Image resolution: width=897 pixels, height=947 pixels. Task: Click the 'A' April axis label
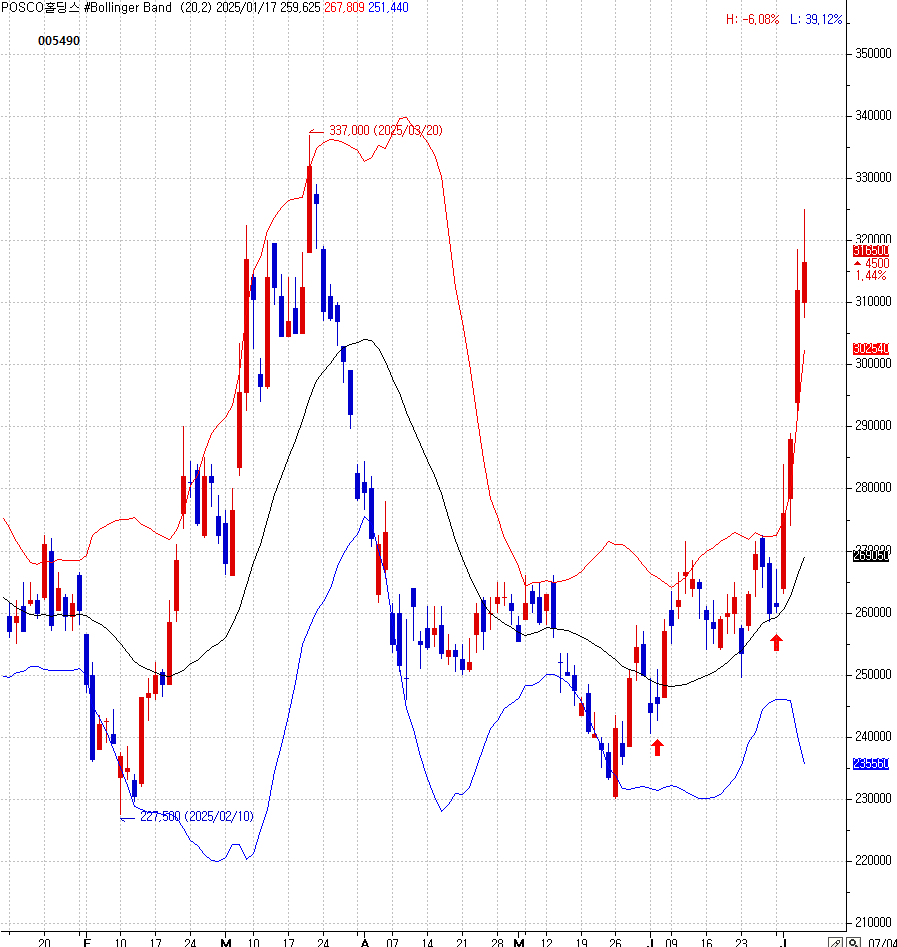click(364, 942)
